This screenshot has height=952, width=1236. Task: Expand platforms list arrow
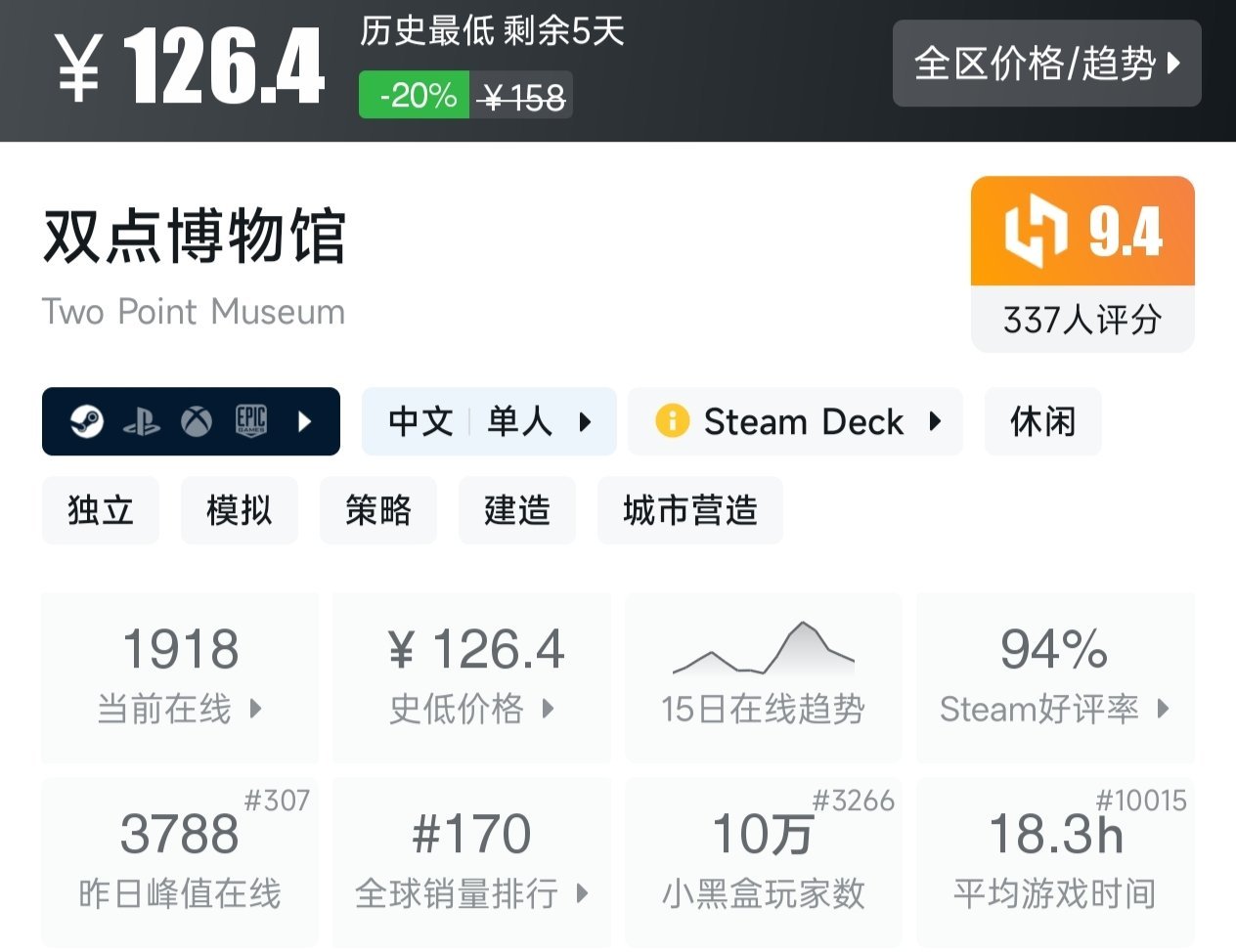tap(304, 421)
